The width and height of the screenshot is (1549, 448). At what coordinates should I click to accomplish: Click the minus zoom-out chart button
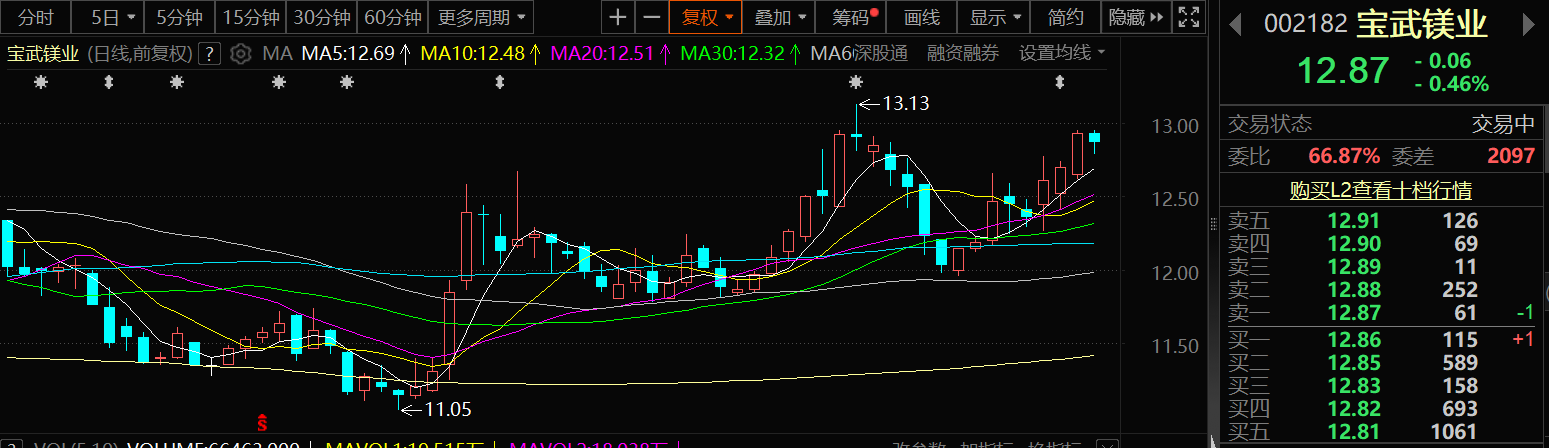[x=651, y=17]
